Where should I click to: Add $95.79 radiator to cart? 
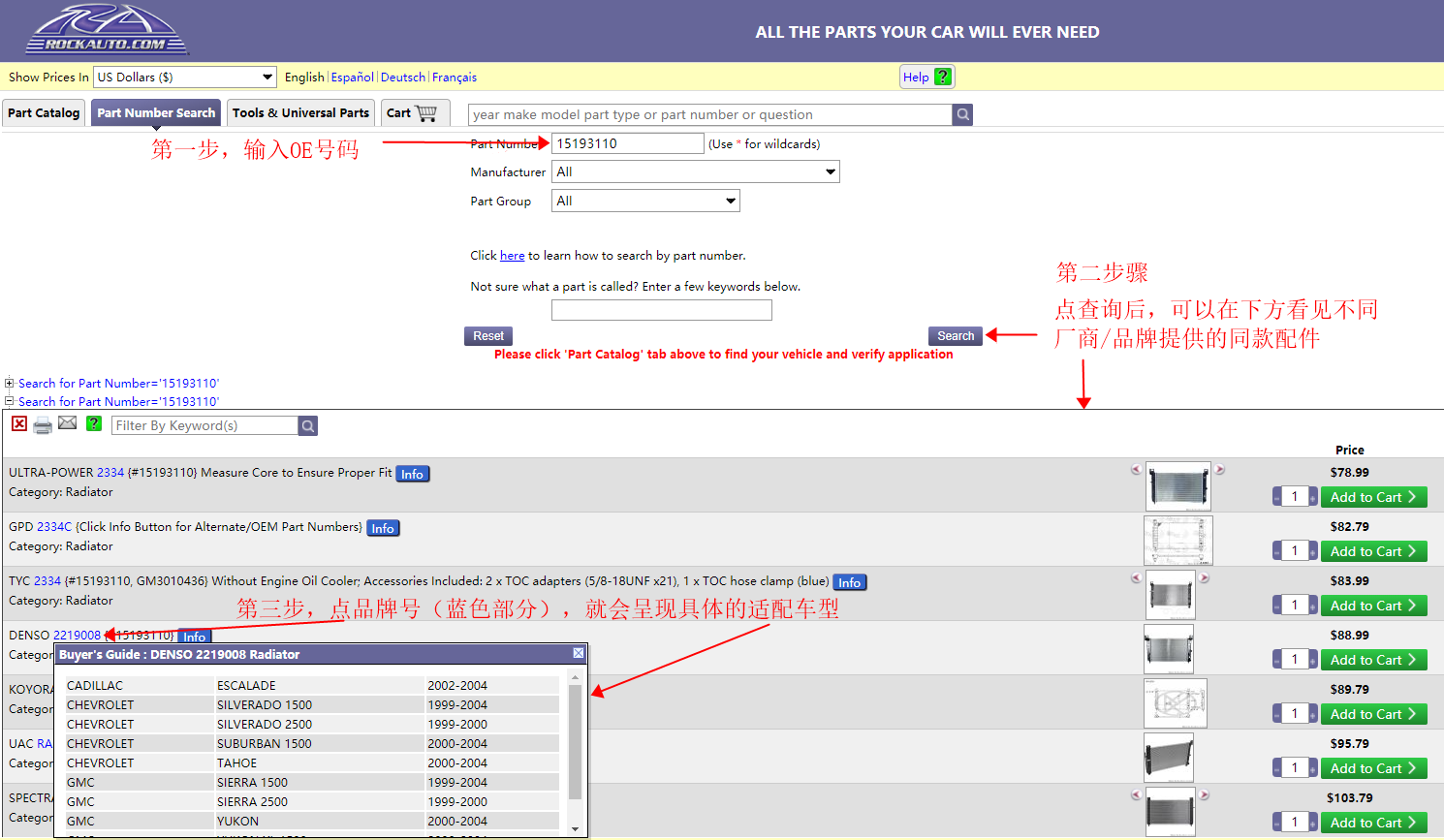(1373, 768)
